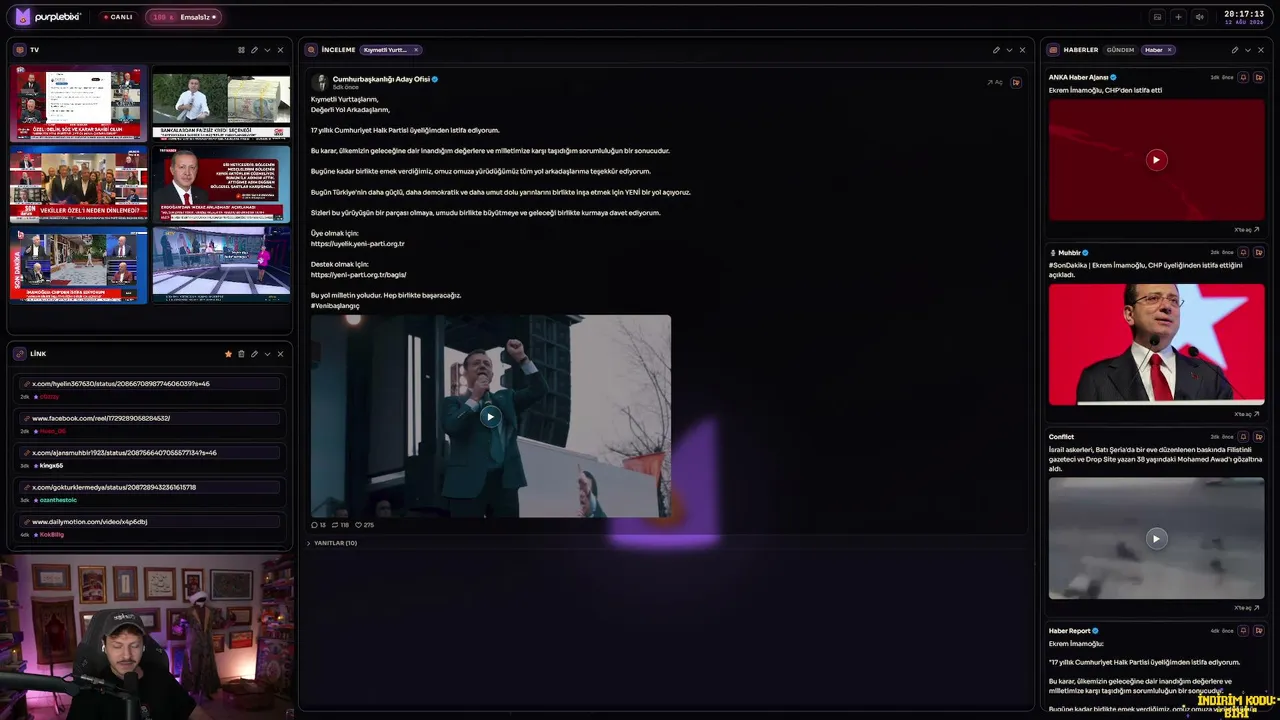The width and height of the screenshot is (1280, 720).
Task: Open the yeni-parti.org.tr/bagis link
Action: pyautogui.click(x=358, y=275)
